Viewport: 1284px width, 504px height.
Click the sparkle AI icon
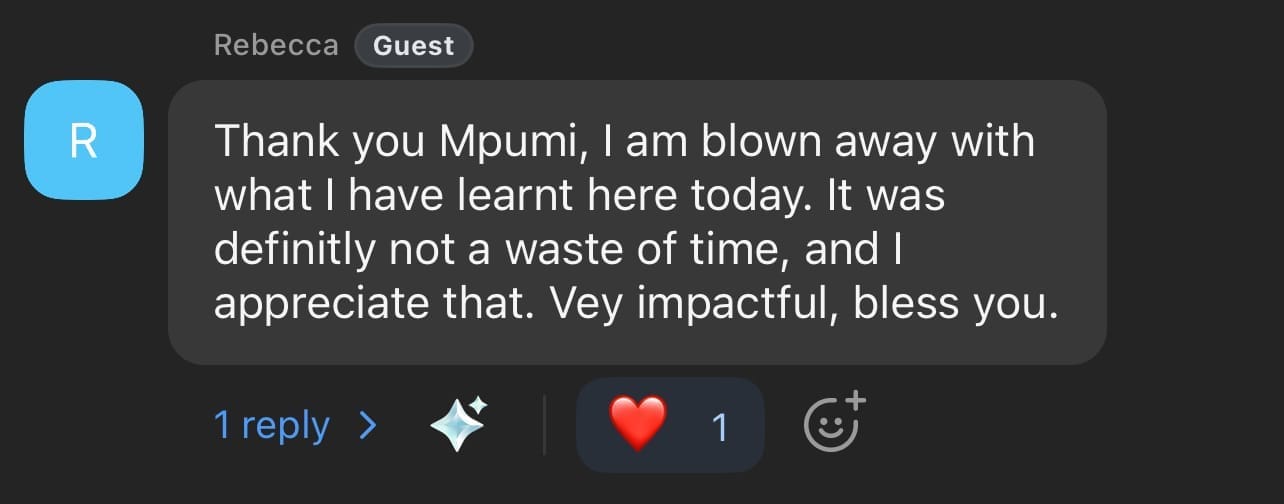tap(458, 424)
